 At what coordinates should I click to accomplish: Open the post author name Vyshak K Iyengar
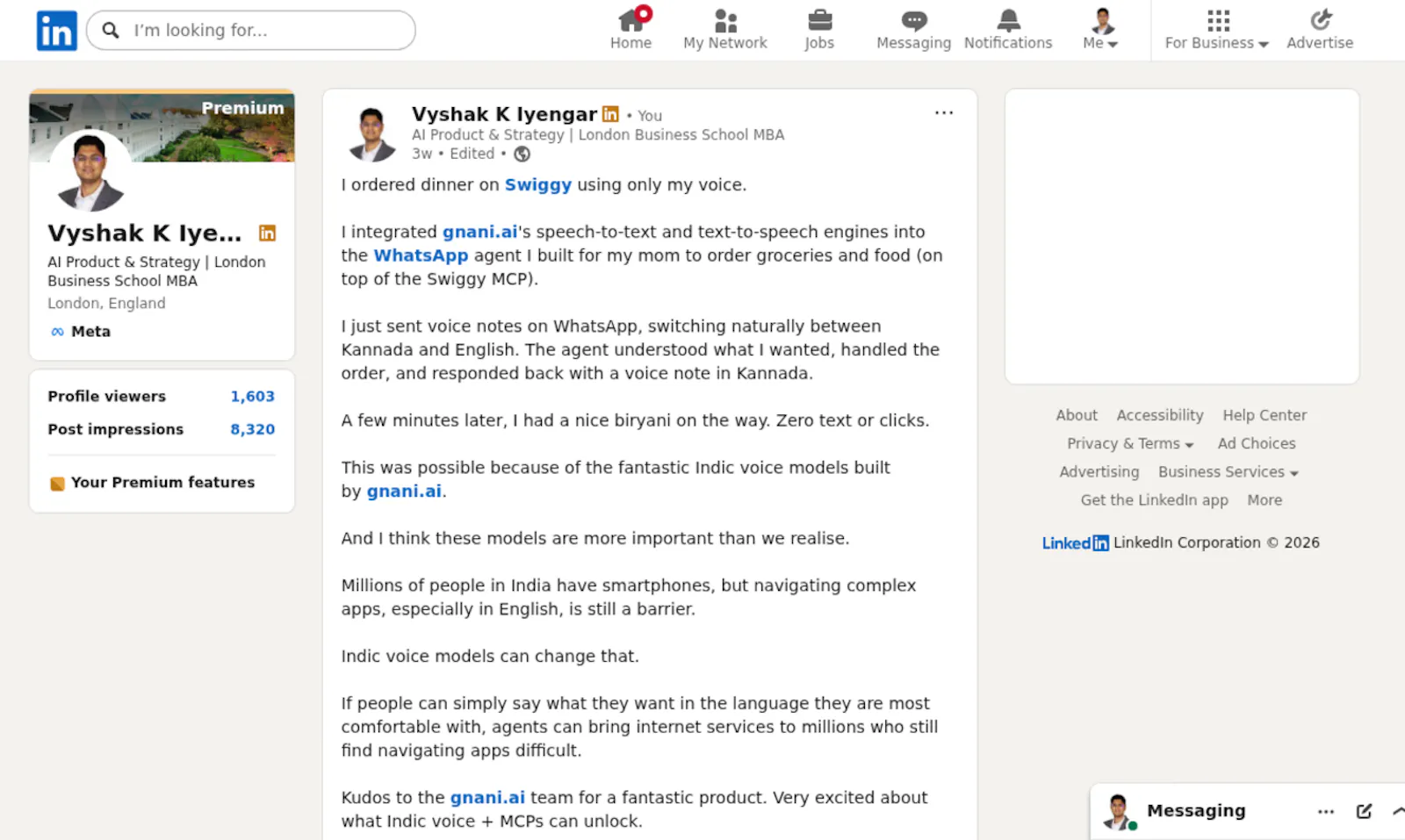504,114
